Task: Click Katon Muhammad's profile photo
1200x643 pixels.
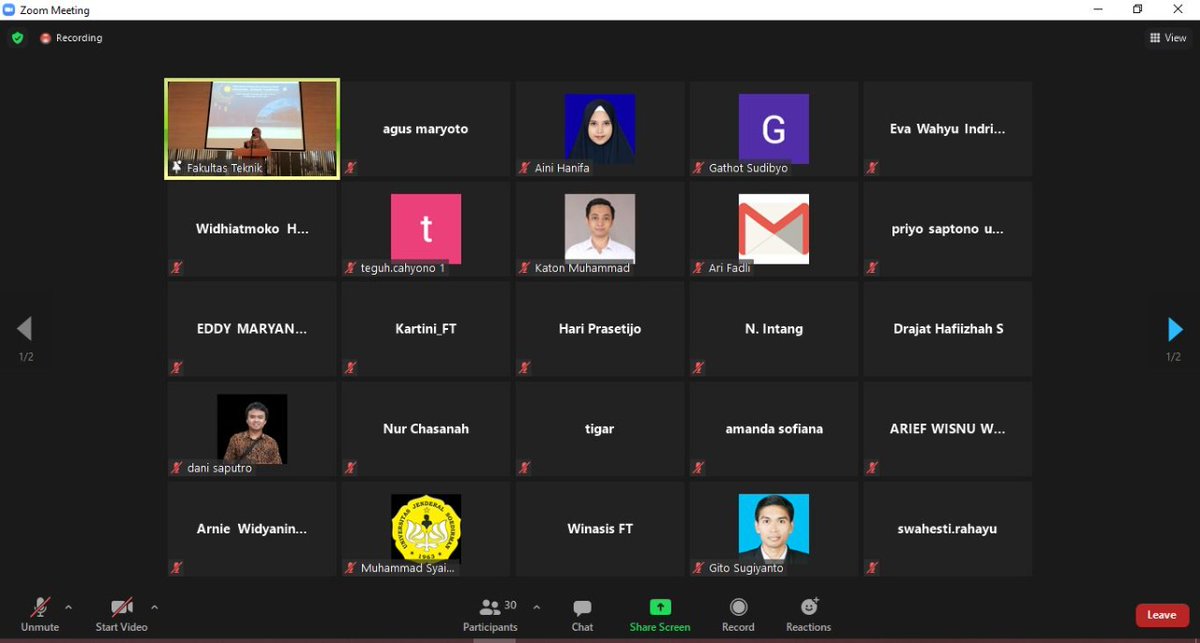Action: point(600,228)
